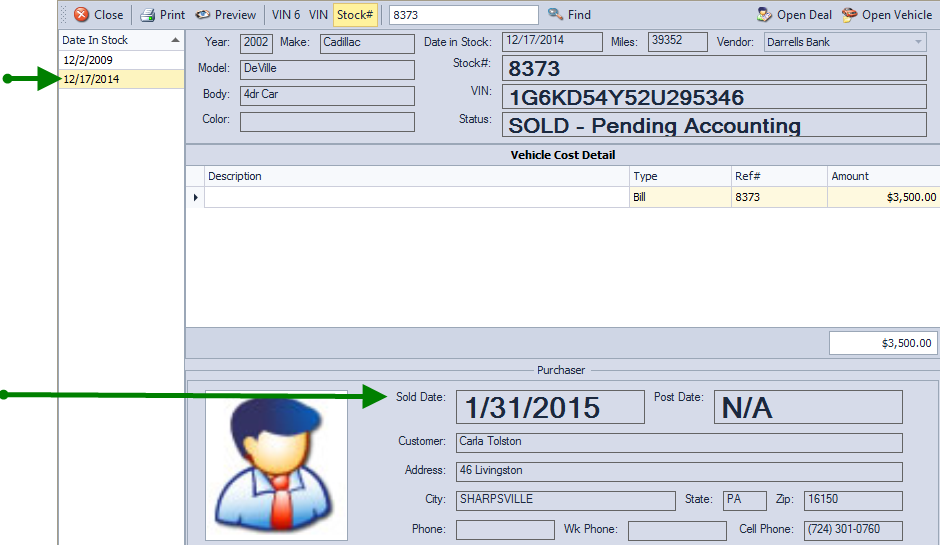Image resolution: width=940 pixels, height=545 pixels.
Task: Click the City field SHARPSVILLE
Action: point(566,501)
